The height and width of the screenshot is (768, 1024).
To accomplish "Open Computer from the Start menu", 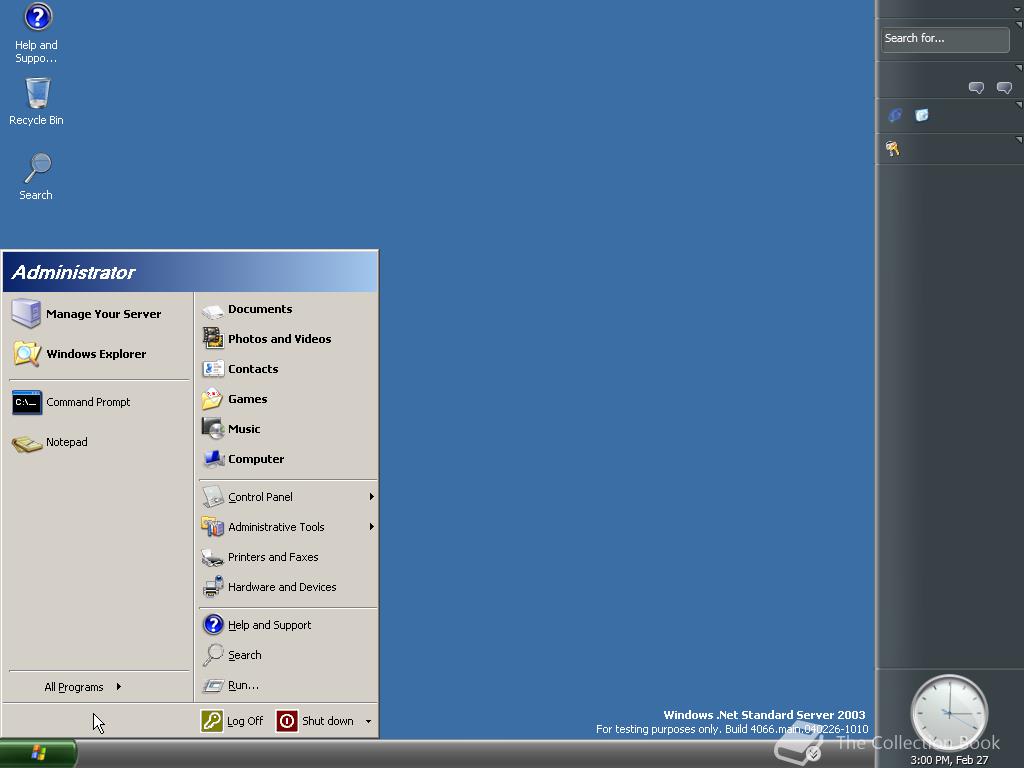I will point(287,459).
